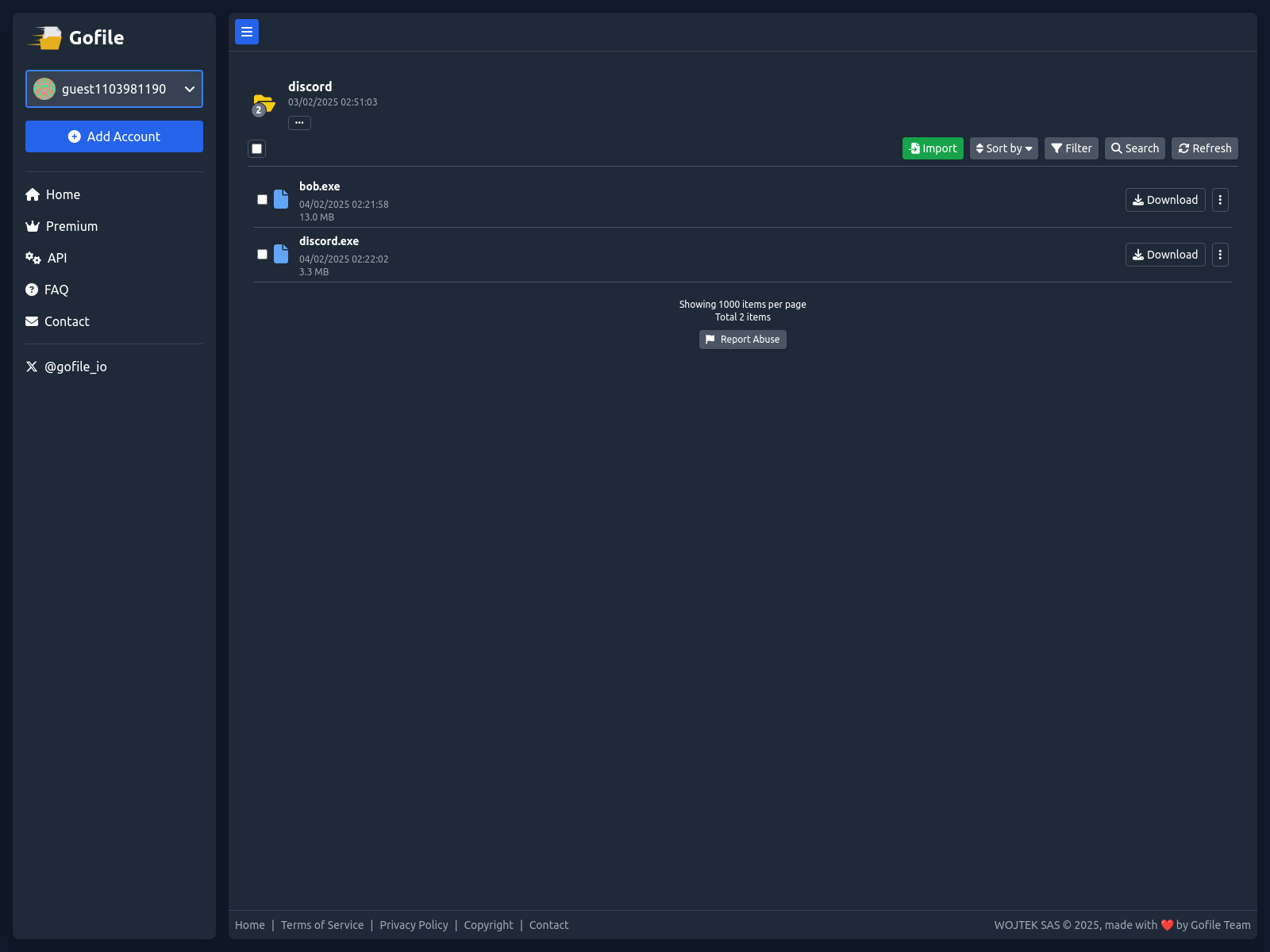Click the discord.exe file name
This screenshot has height=952, width=1270.
329,241
